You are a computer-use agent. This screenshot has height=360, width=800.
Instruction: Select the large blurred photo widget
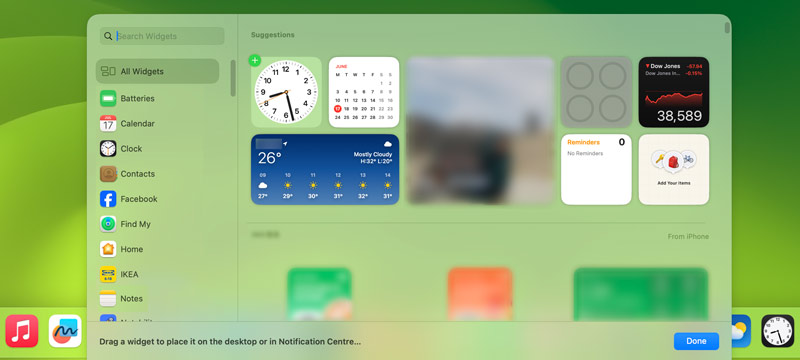(x=480, y=131)
